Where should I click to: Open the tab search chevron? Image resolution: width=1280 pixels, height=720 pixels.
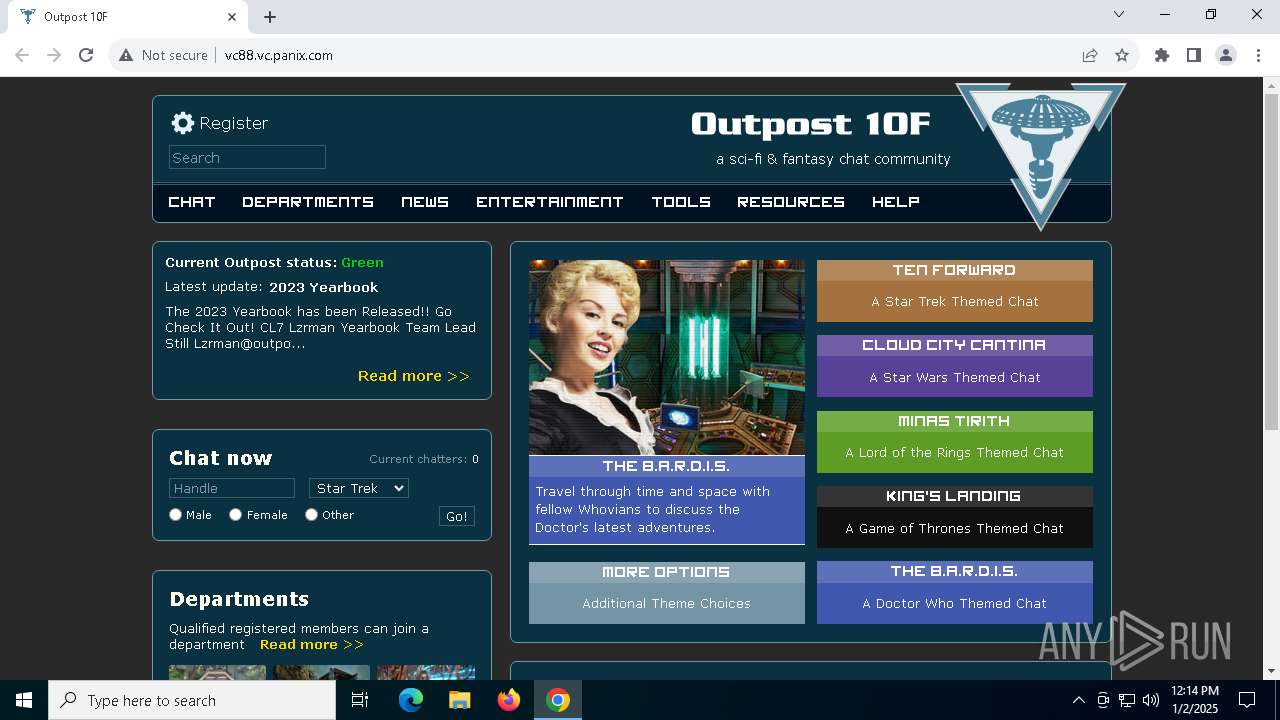1119,14
